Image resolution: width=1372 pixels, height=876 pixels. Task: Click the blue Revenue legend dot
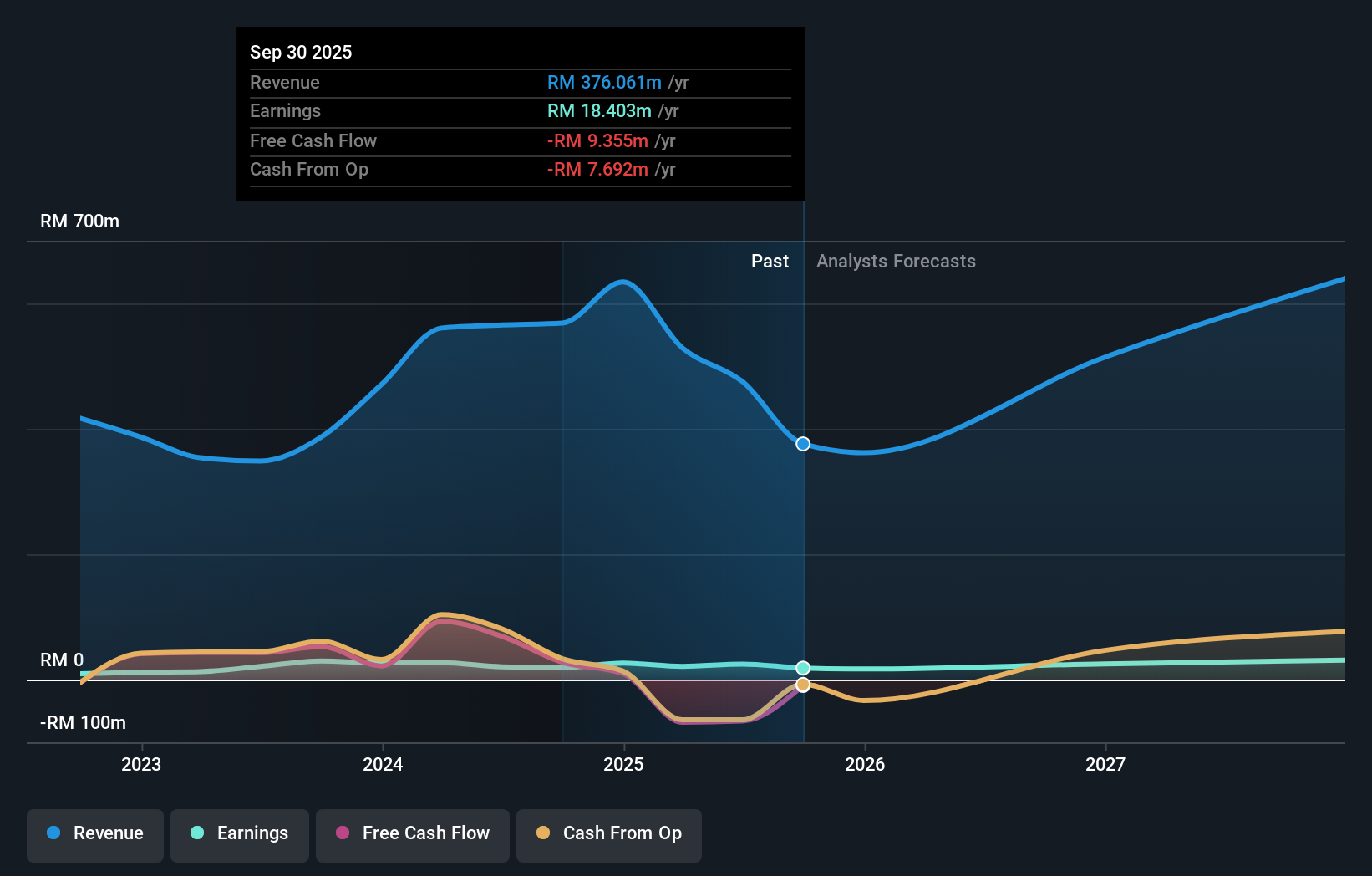click(52, 833)
